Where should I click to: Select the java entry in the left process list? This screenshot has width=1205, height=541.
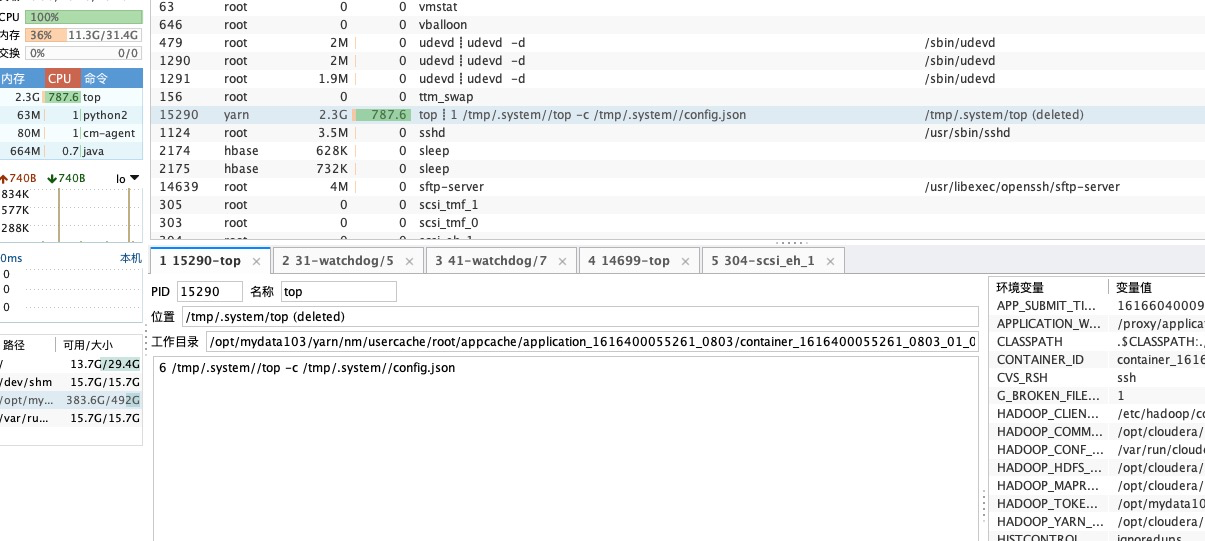coord(71,151)
